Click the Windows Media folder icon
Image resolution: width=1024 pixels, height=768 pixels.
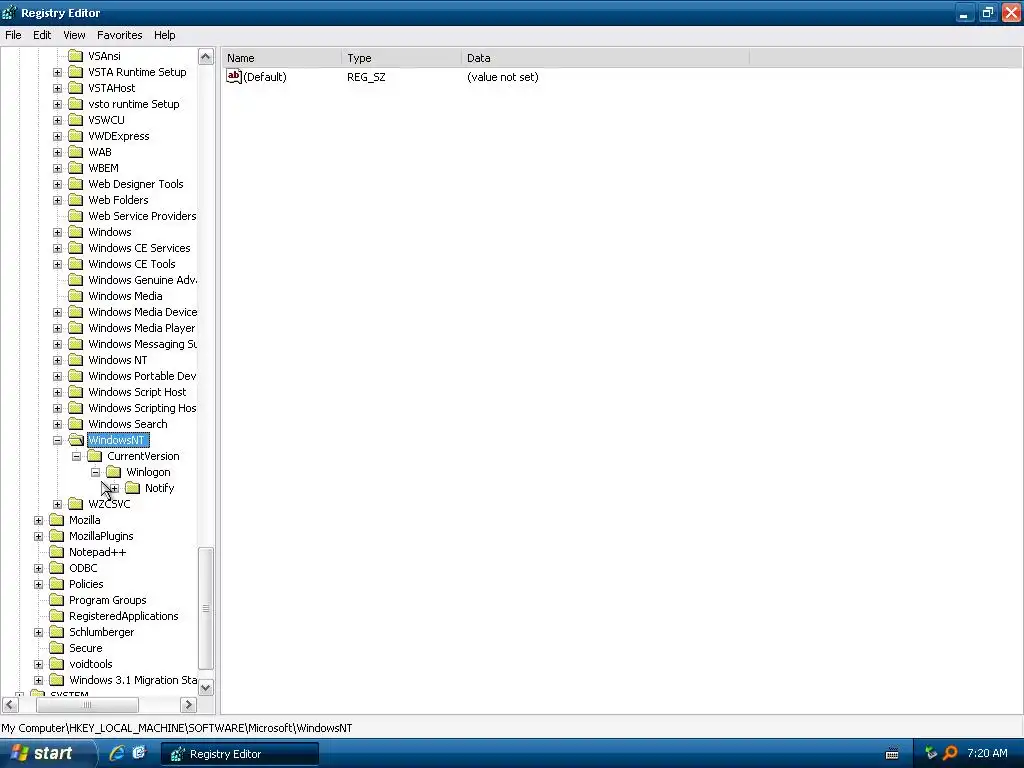pos(76,296)
